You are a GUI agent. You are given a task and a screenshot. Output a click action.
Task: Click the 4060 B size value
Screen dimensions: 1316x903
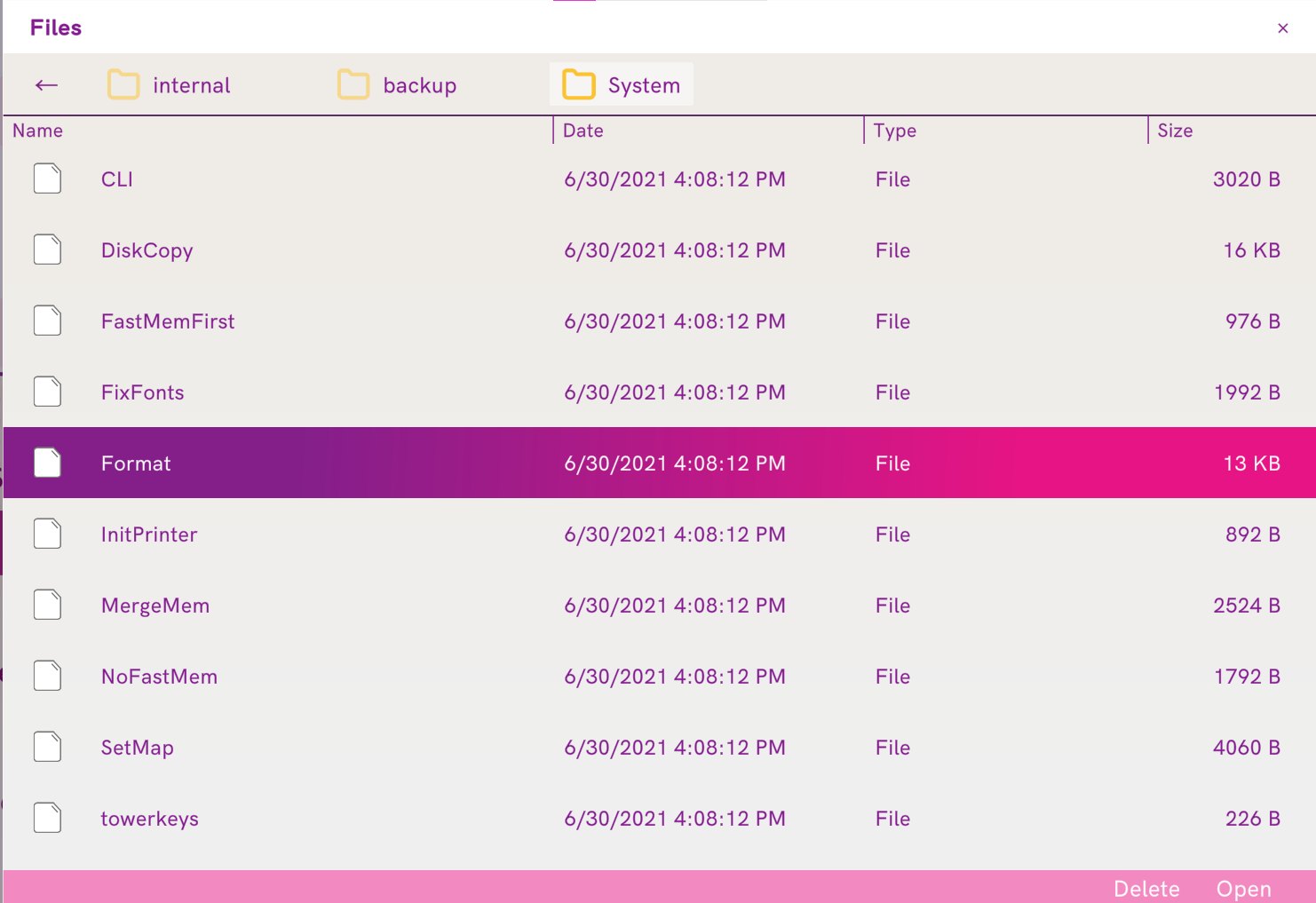[x=1247, y=748]
